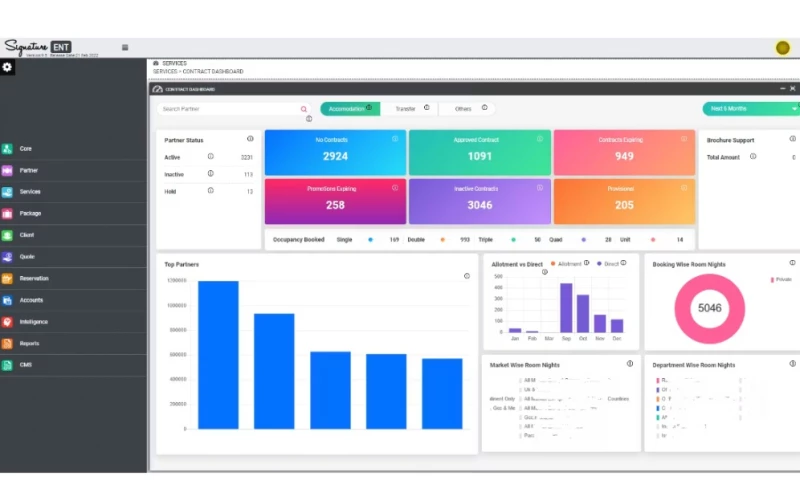Toggle the Private legend in donut chart
Viewport: 800px width, 480px height.
pos(782,280)
